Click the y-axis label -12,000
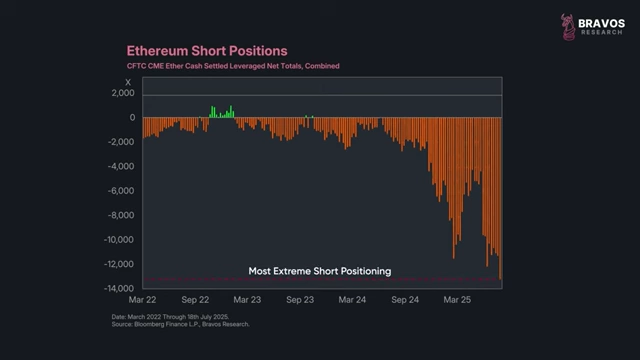 point(119,264)
